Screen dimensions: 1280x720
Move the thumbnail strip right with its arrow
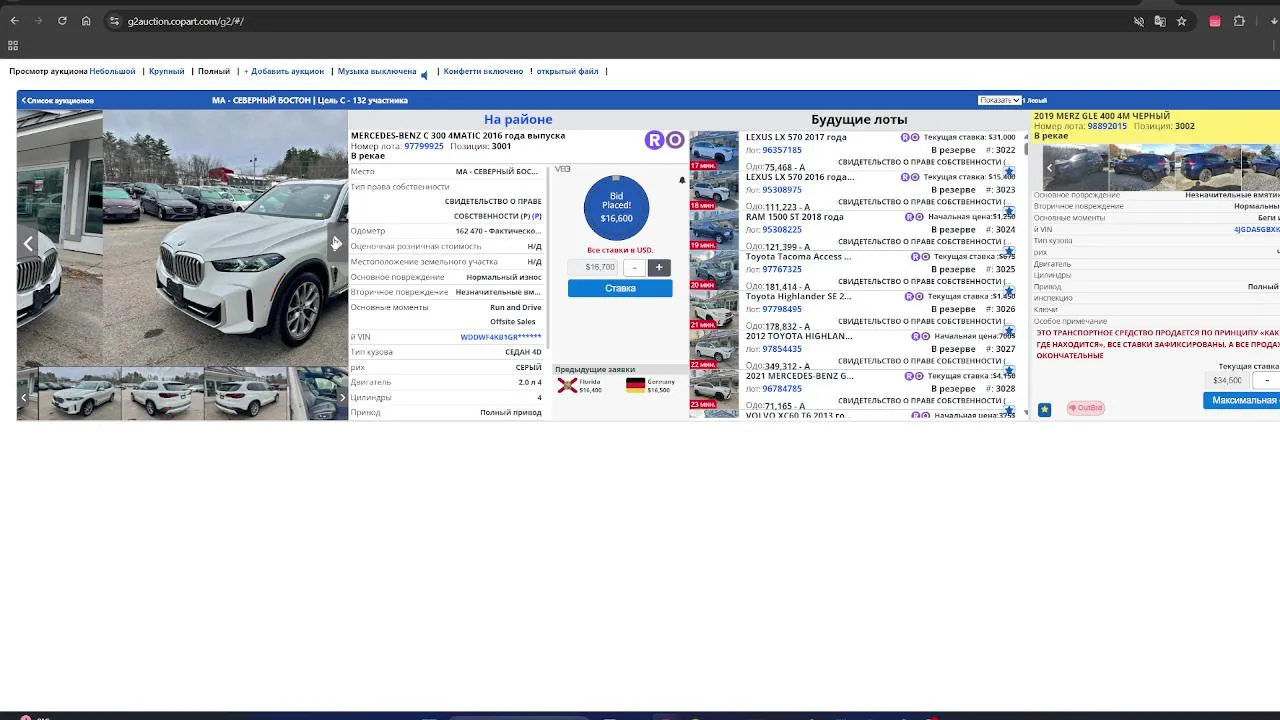342,398
